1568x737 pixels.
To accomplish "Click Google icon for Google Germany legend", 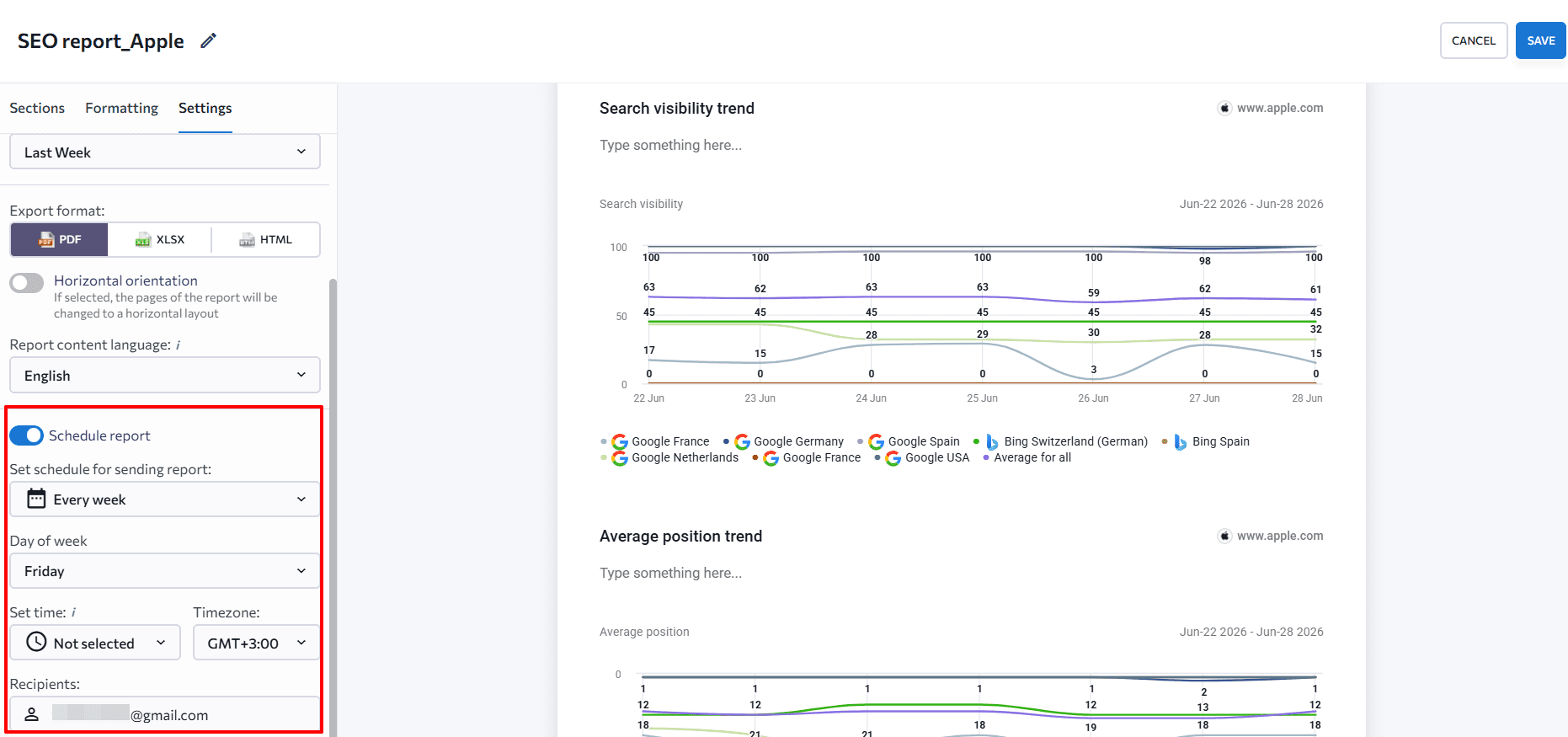I will pyautogui.click(x=742, y=441).
